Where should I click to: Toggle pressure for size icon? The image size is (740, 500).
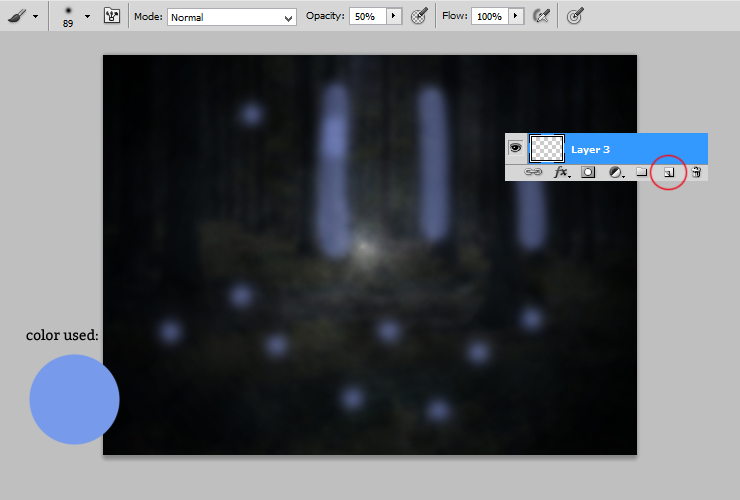[x=575, y=16]
